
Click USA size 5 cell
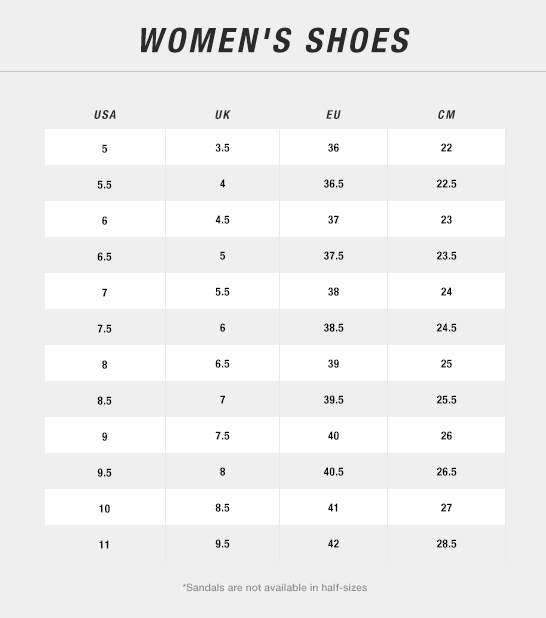[105, 147]
